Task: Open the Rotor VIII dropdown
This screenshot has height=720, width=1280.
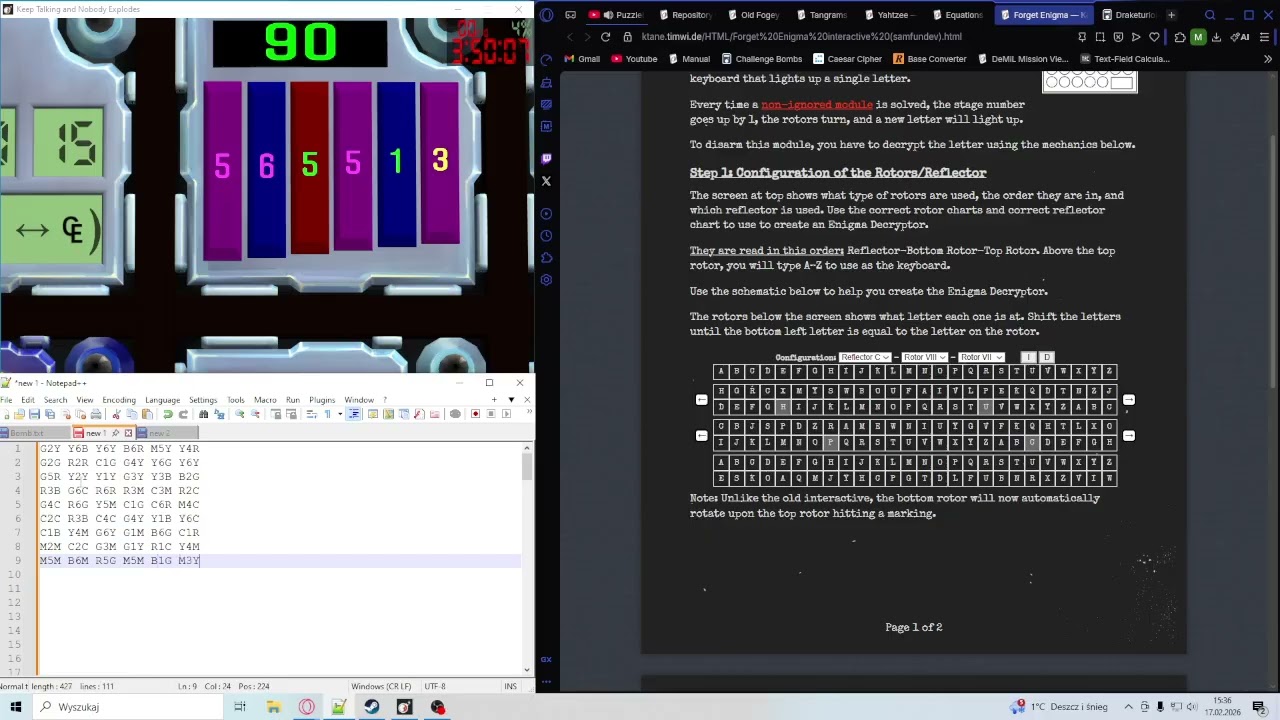Action: [924, 357]
